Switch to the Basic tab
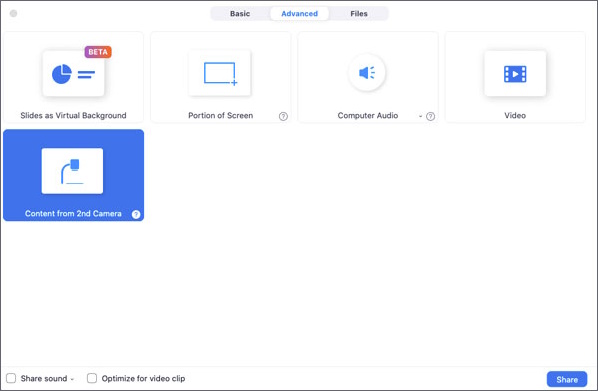This screenshot has width=598, height=391. [x=240, y=14]
